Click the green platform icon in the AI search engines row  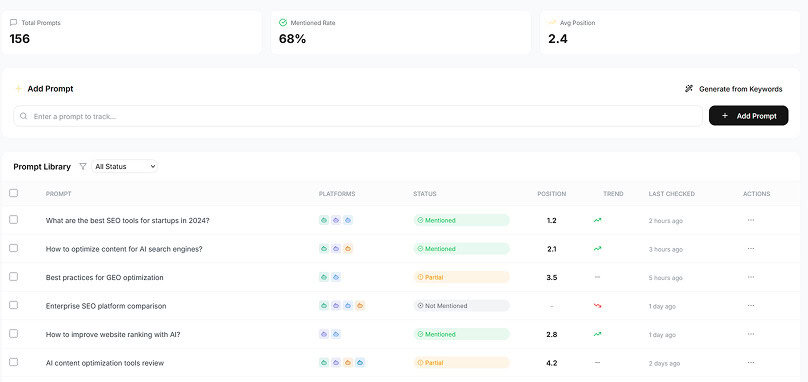tap(324, 248)
